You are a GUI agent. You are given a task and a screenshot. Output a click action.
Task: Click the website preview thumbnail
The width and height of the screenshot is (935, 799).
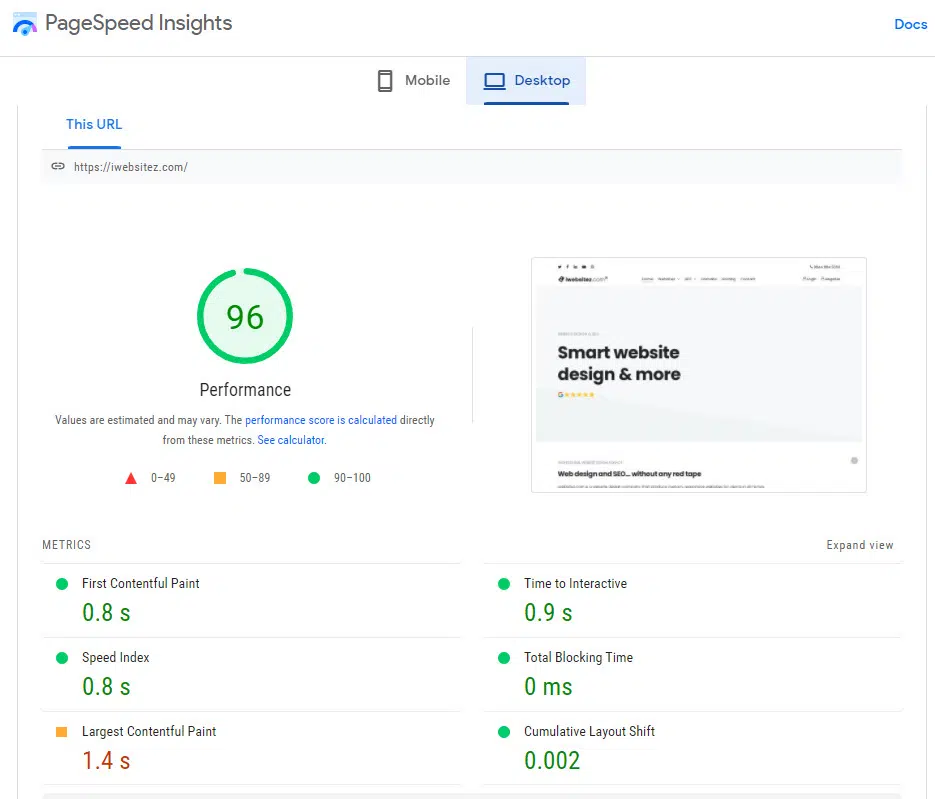pyautogui.click(x=697, y=374)
